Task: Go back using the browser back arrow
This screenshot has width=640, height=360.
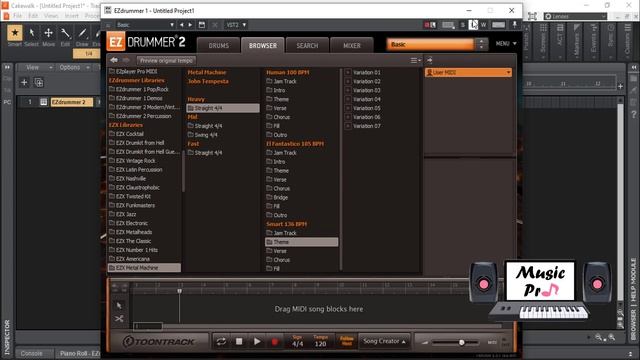Action: [114, 60]
